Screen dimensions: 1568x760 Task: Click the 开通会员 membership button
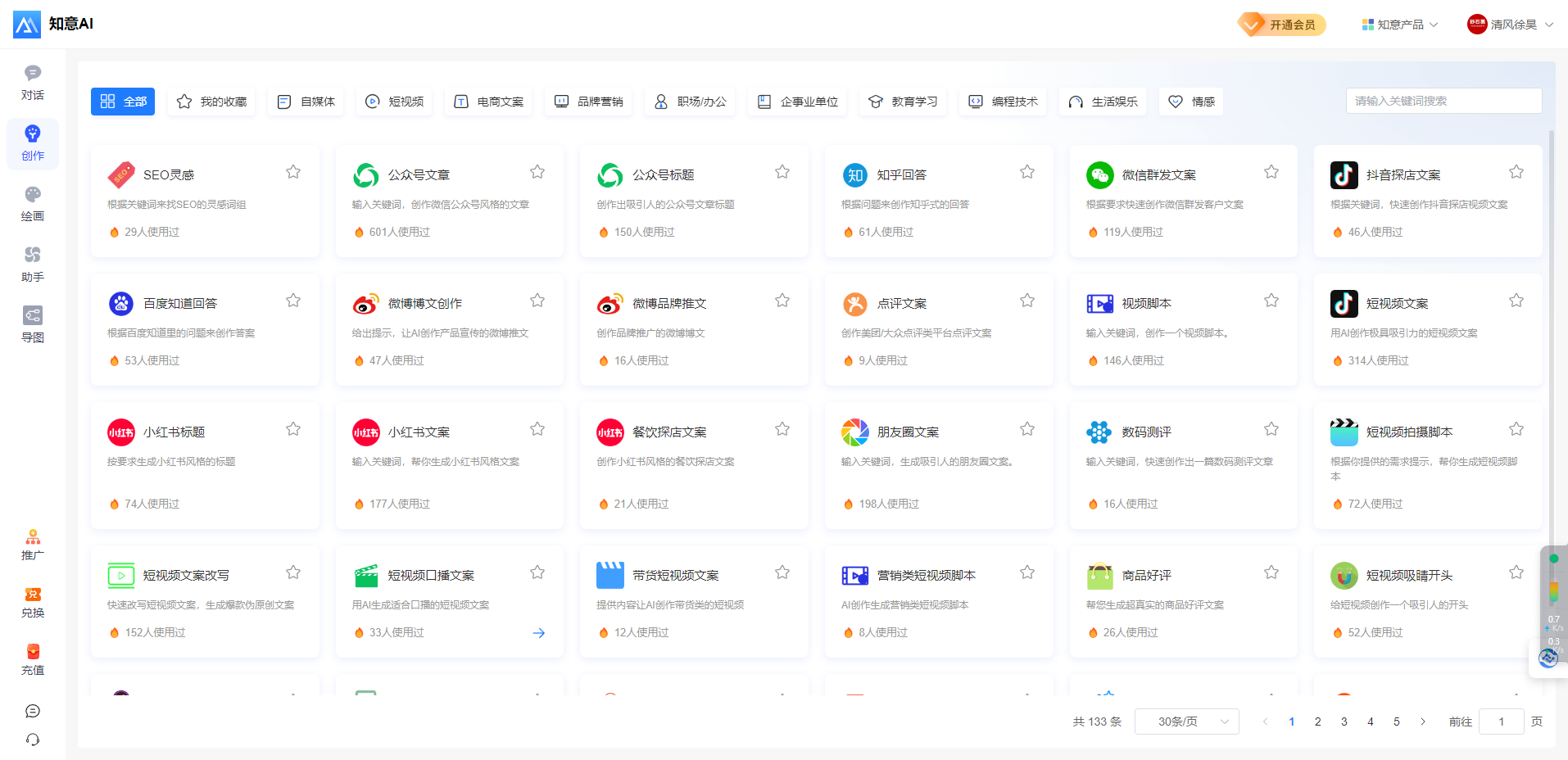1281,25
